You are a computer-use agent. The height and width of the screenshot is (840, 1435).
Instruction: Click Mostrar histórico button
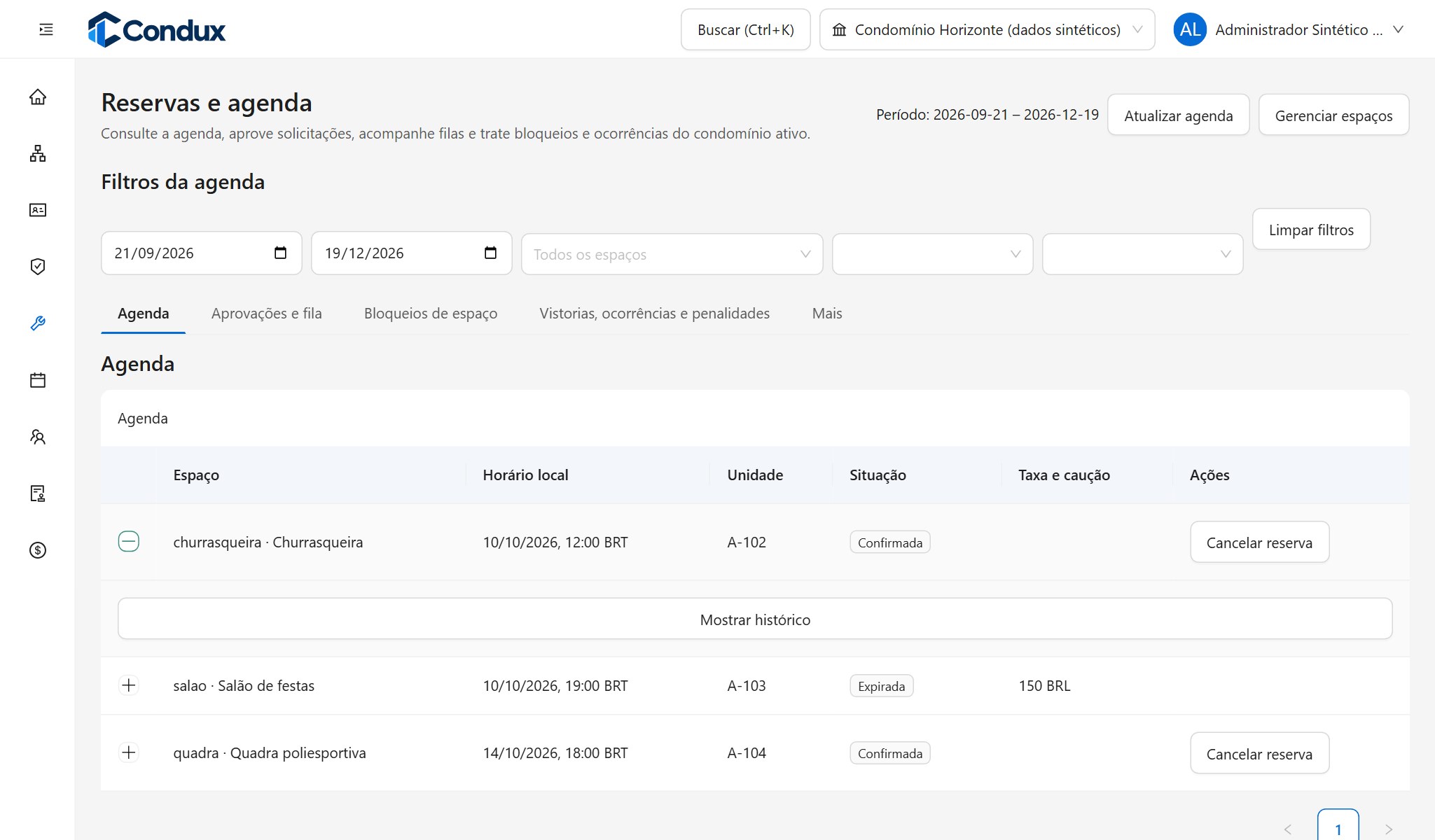[x=755, y=619]
